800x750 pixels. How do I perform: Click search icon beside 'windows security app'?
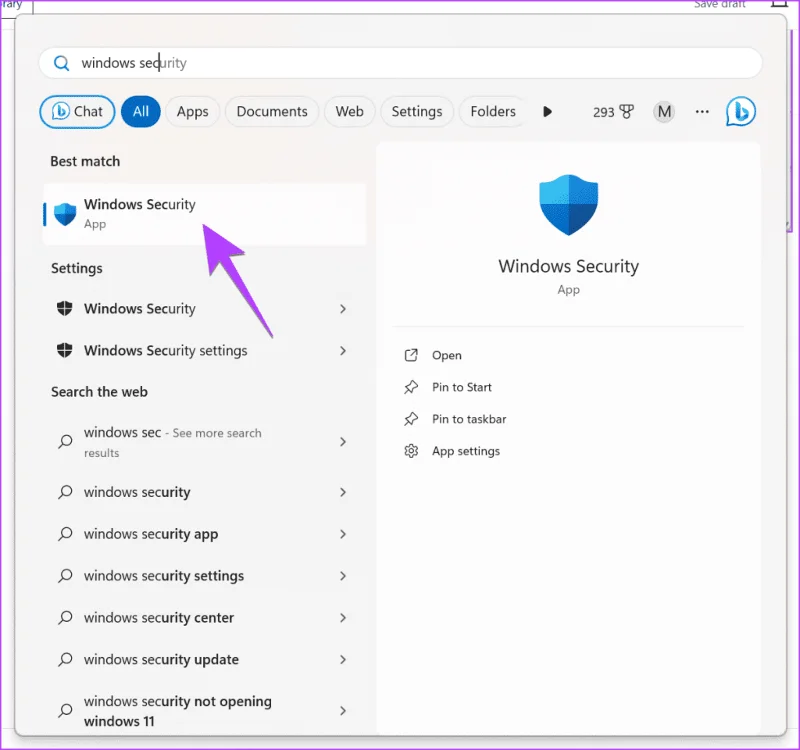(65, 534)
